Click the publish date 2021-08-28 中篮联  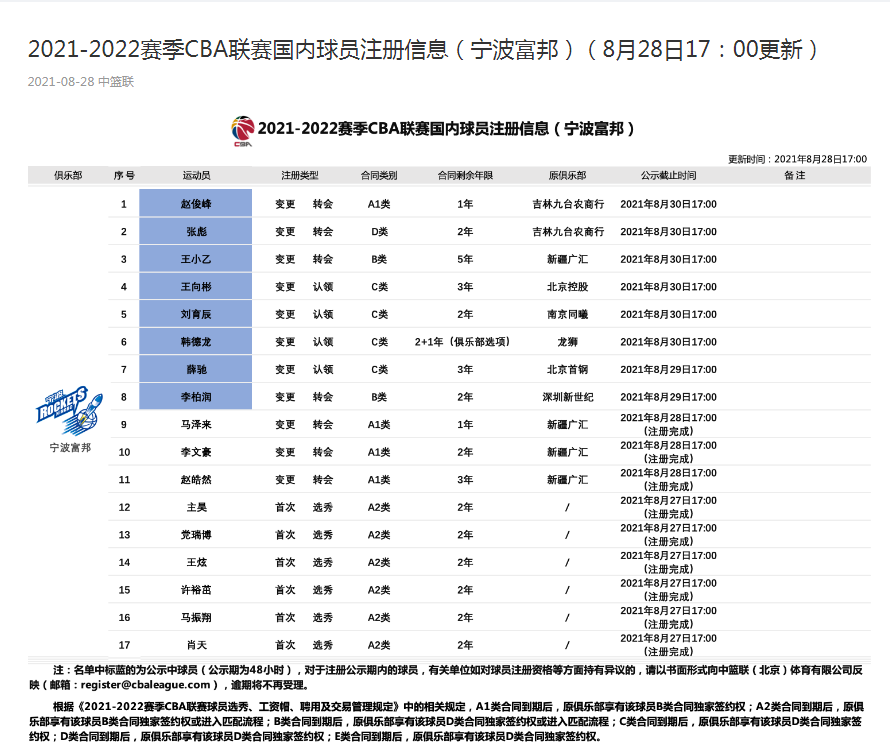(81, 82)
